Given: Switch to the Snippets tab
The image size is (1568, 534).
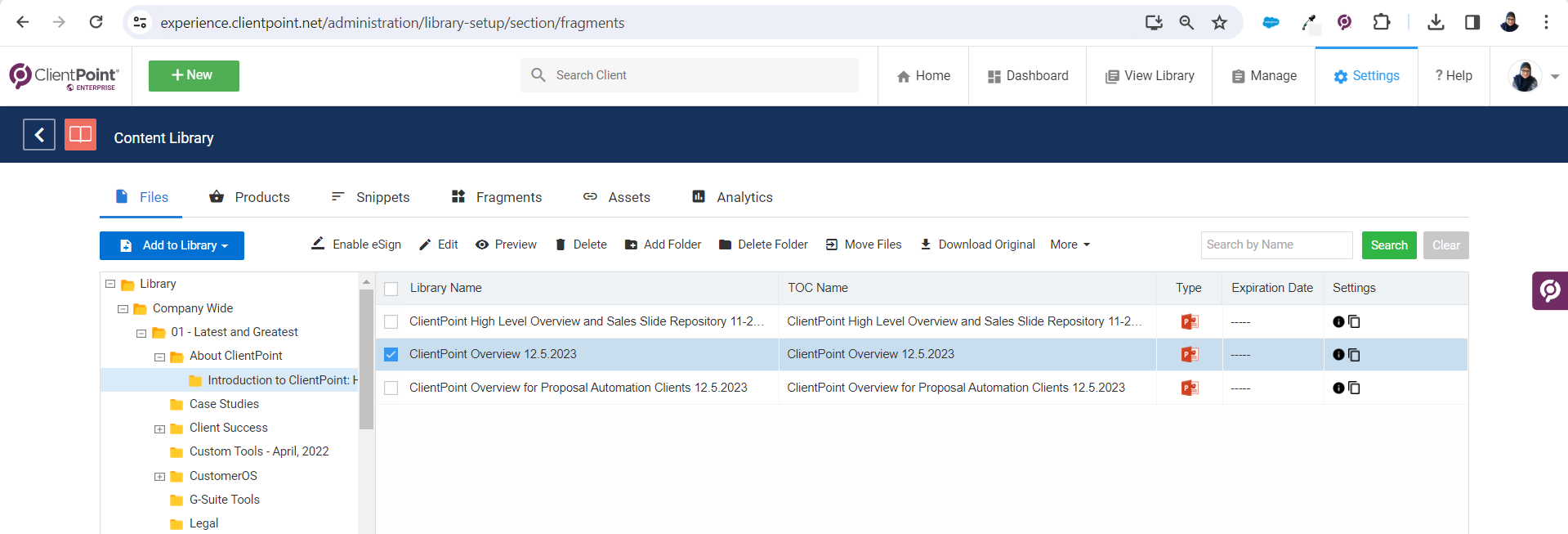Looking at the screenshot, I should point(370,197).
